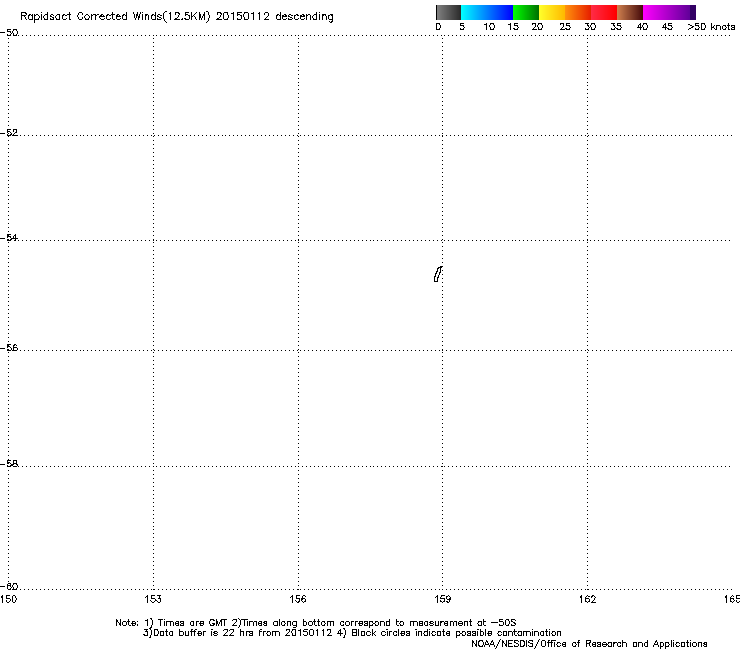Click the '10' legend scale label

click(489, 27)
